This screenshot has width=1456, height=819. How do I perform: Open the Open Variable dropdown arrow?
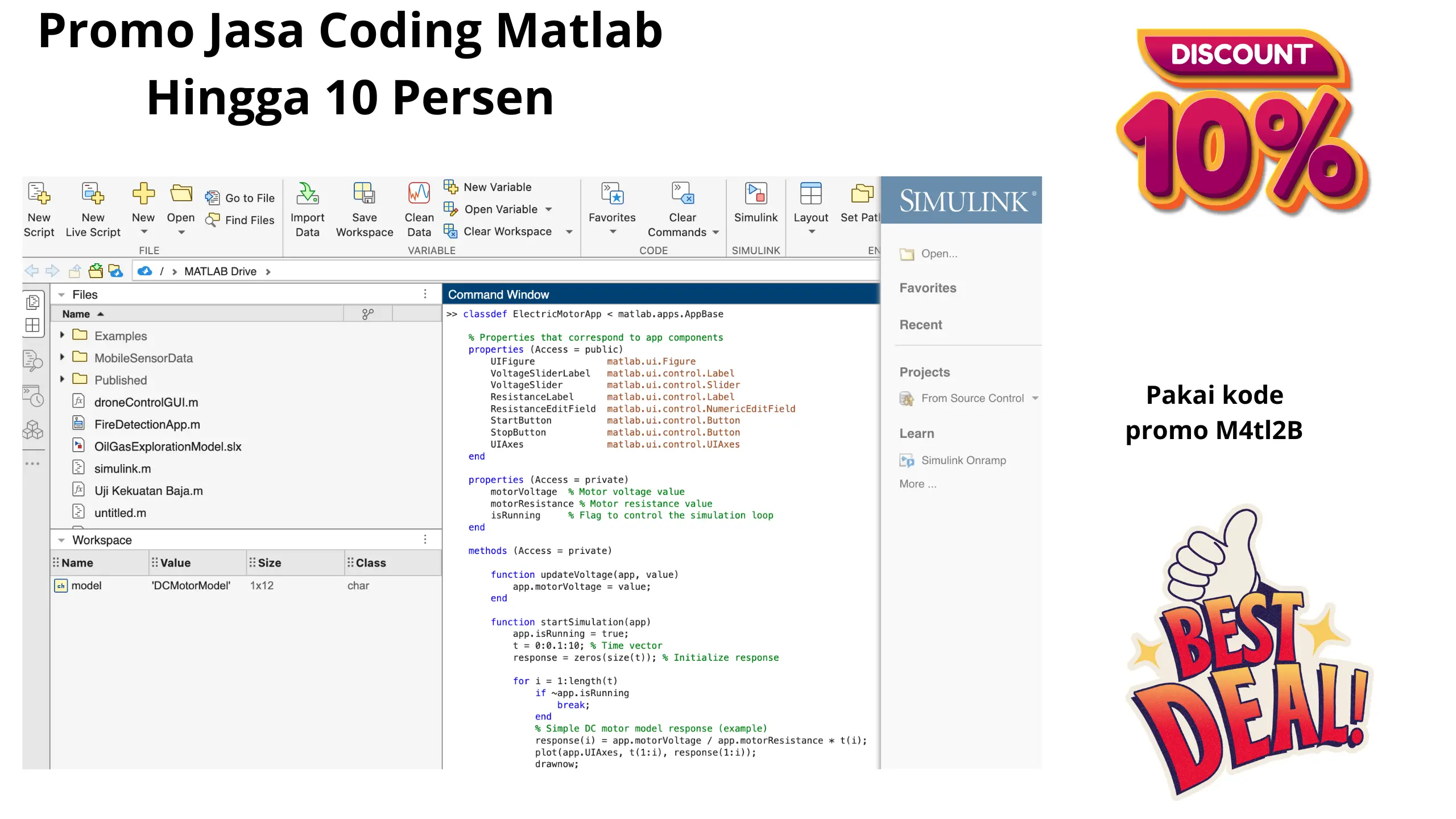pos(549,209)
